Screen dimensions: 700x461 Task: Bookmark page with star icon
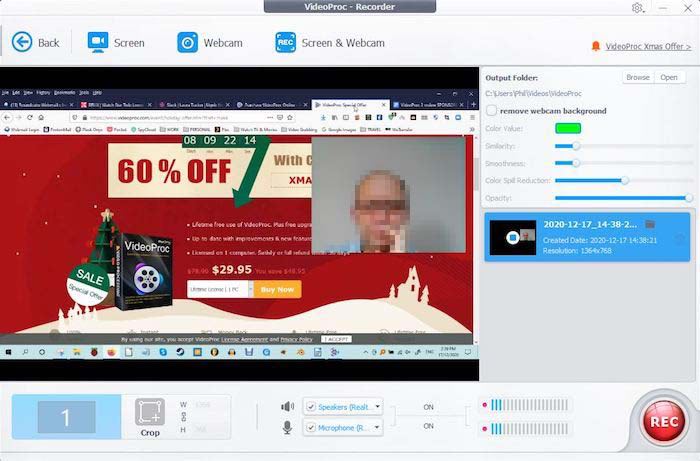point(290,117)
